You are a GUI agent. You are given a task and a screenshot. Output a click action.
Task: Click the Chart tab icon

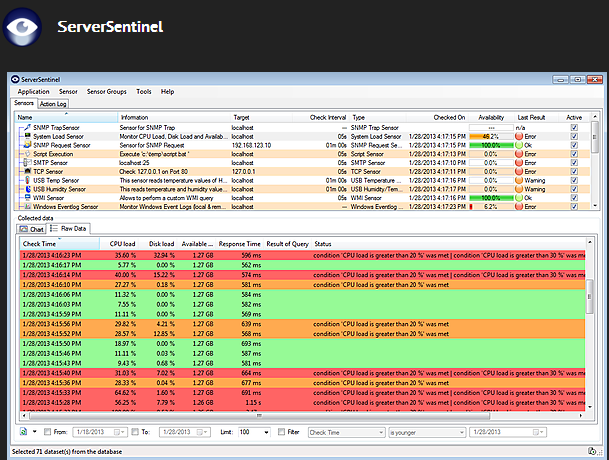click(x=24, y=229)
